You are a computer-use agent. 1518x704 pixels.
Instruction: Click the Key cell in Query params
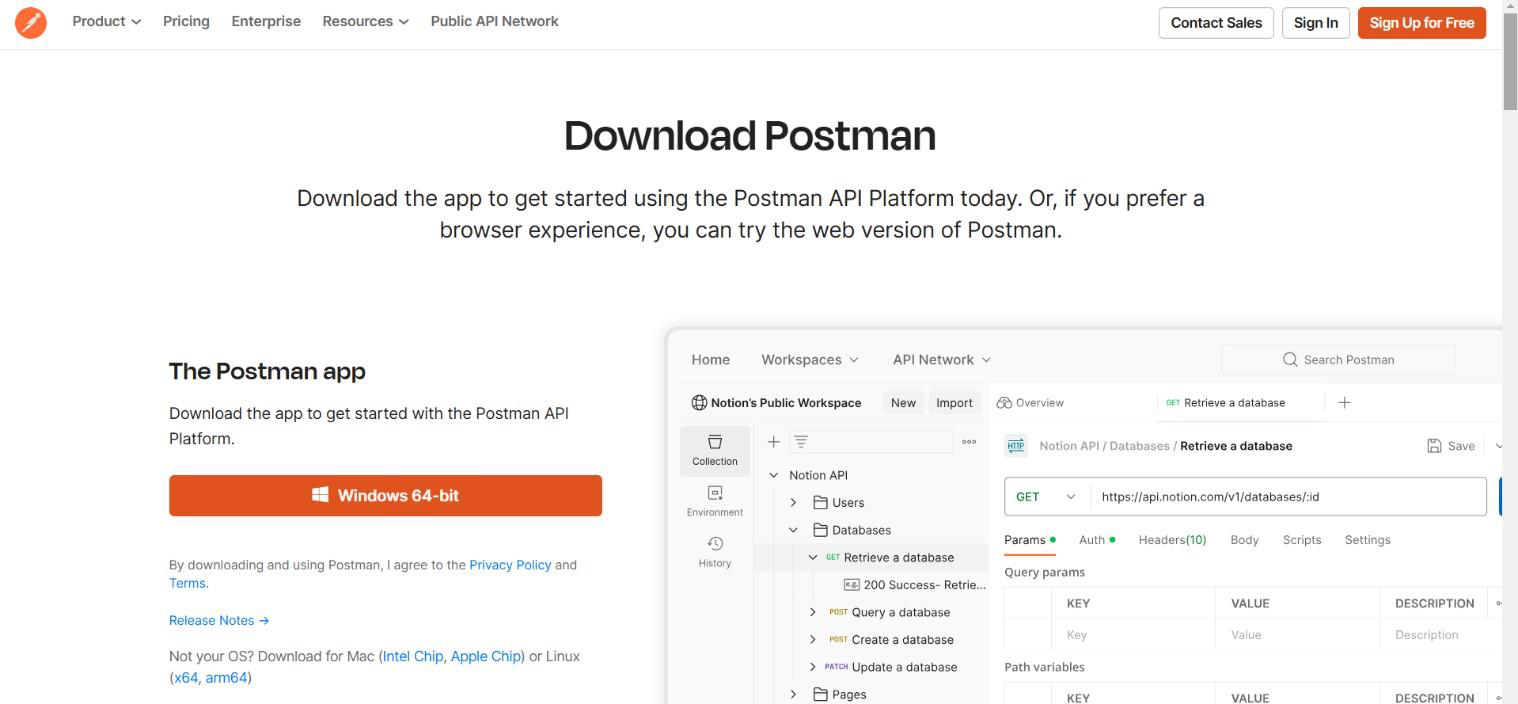(x=1134, y=635)
